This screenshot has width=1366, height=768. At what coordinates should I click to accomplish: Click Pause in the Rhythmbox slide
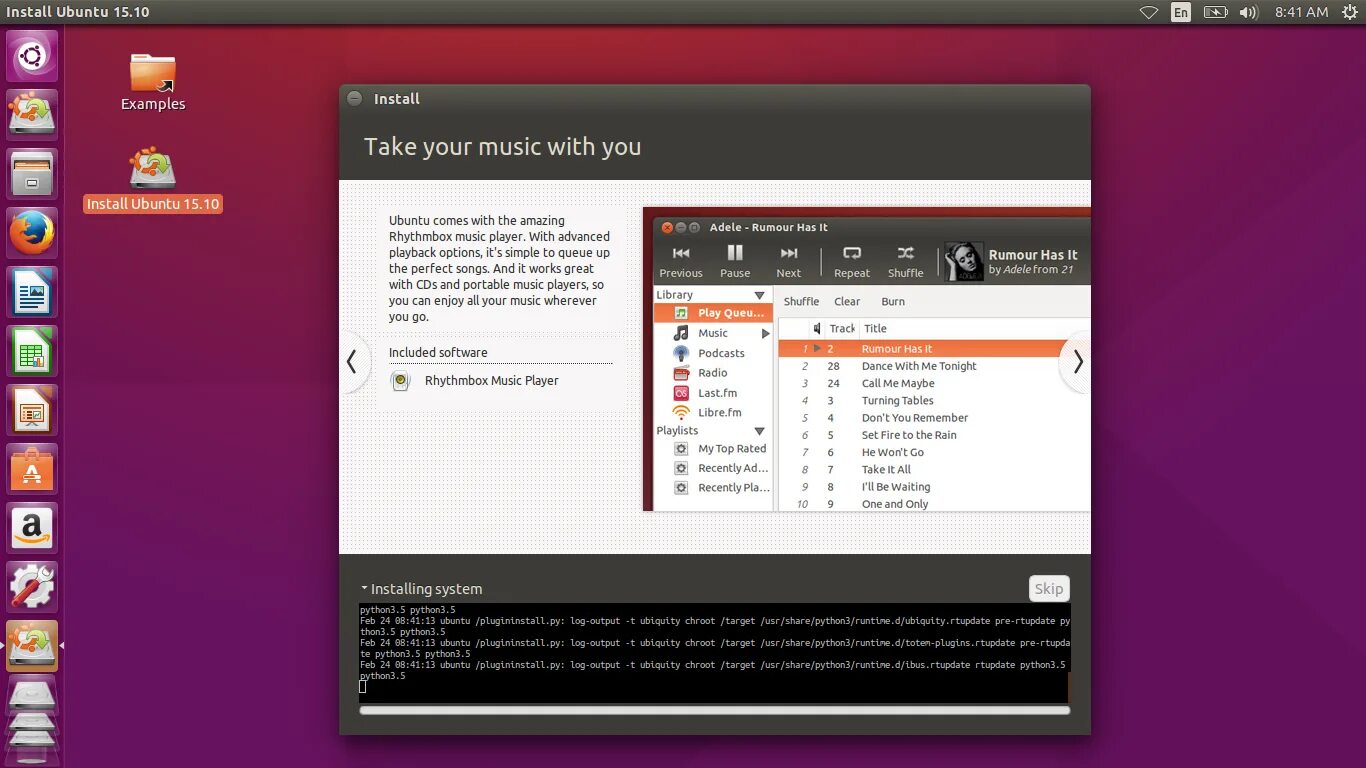point(735,262)
